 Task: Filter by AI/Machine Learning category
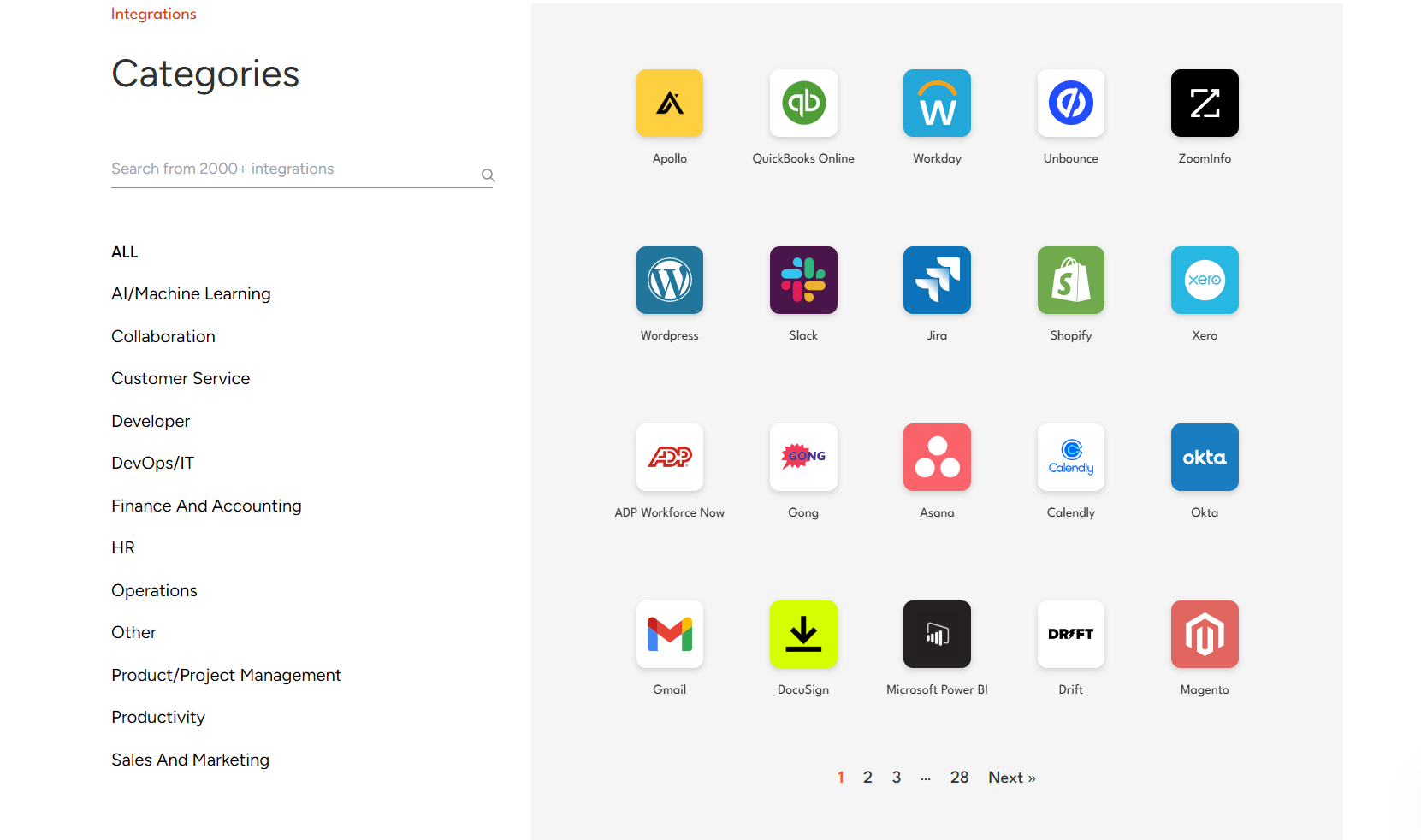click(x=191, y=293)
